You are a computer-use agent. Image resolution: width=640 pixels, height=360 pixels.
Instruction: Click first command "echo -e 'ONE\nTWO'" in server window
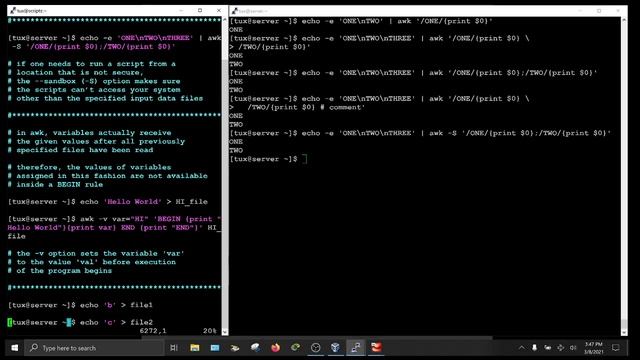tap(361, 21)
